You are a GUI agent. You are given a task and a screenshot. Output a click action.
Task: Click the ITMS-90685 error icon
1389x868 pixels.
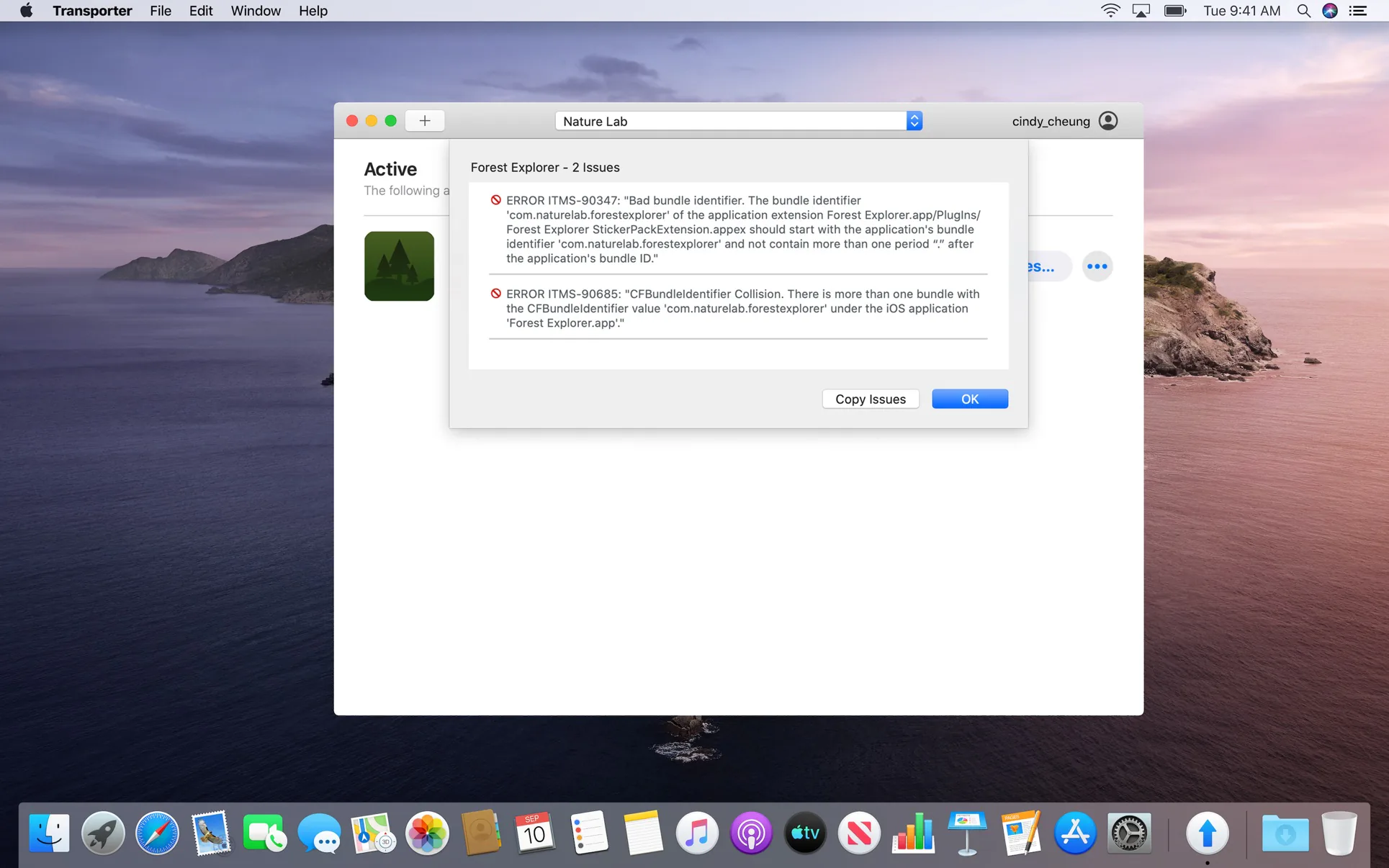point(495,294)
